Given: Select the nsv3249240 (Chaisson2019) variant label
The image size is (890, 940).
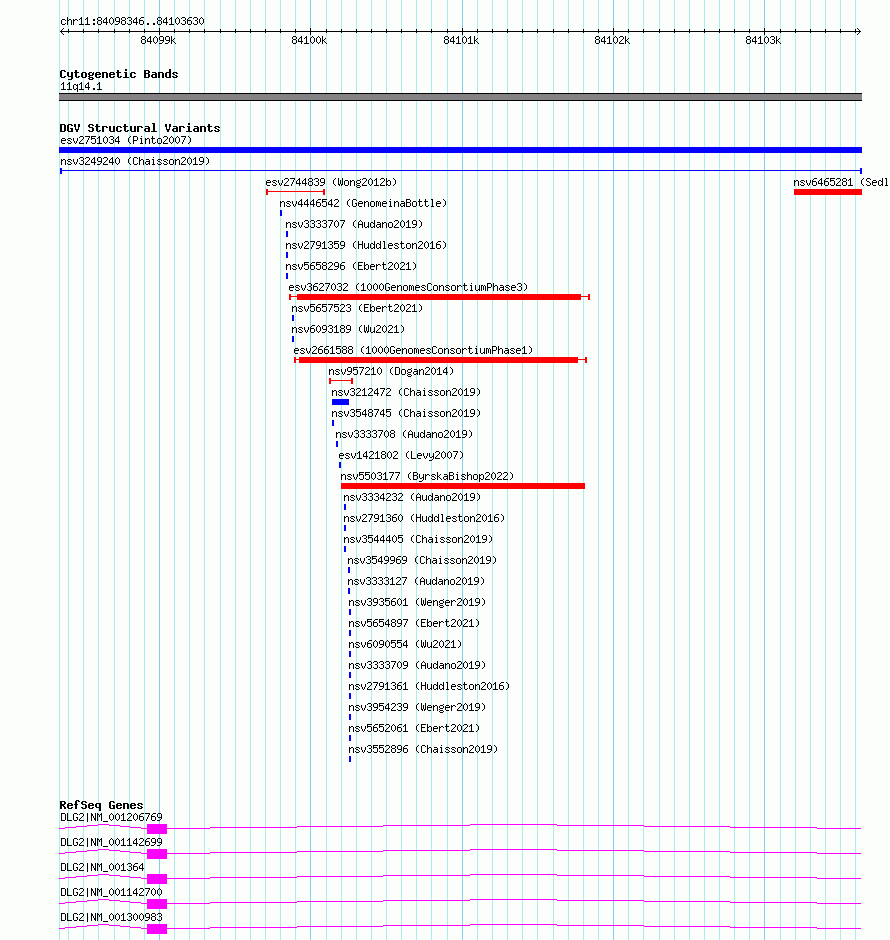Looking at the screenshot, I should [x=135, y=161].
